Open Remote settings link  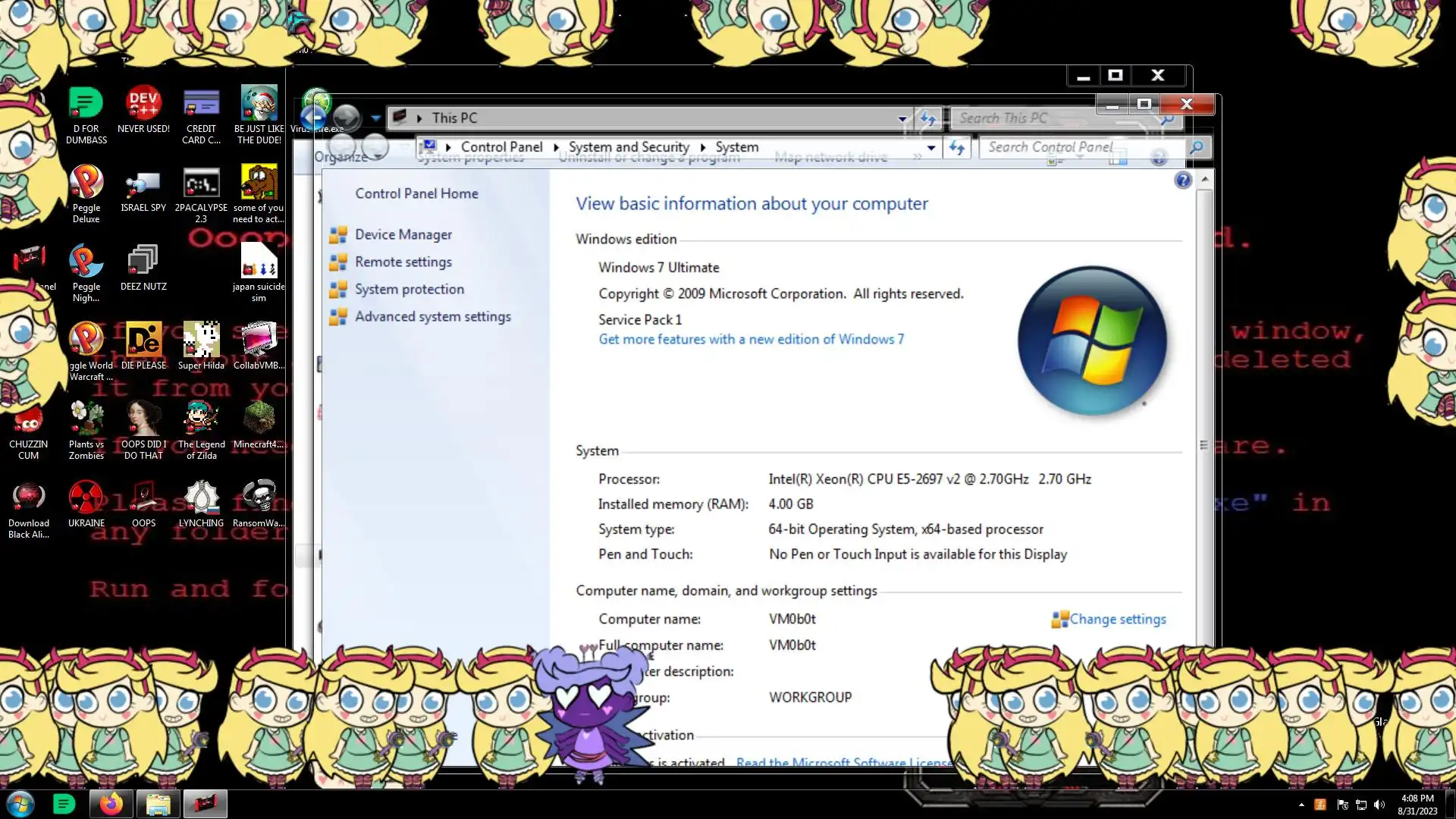[403, 262]
